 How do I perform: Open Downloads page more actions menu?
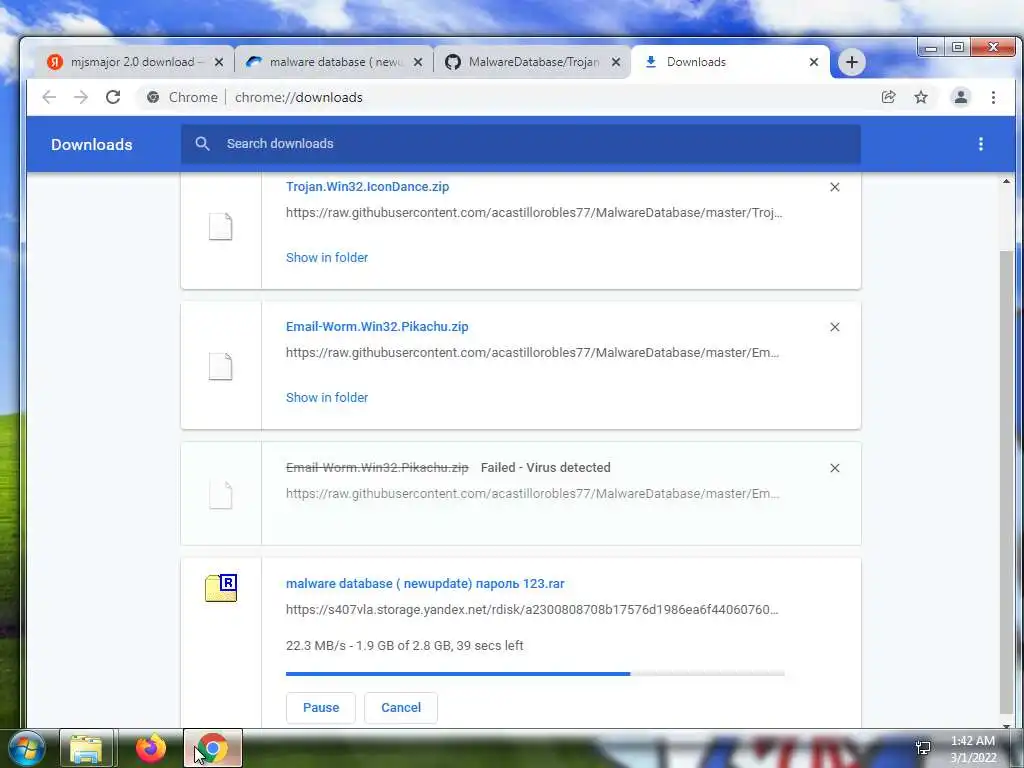click(980, 144)
